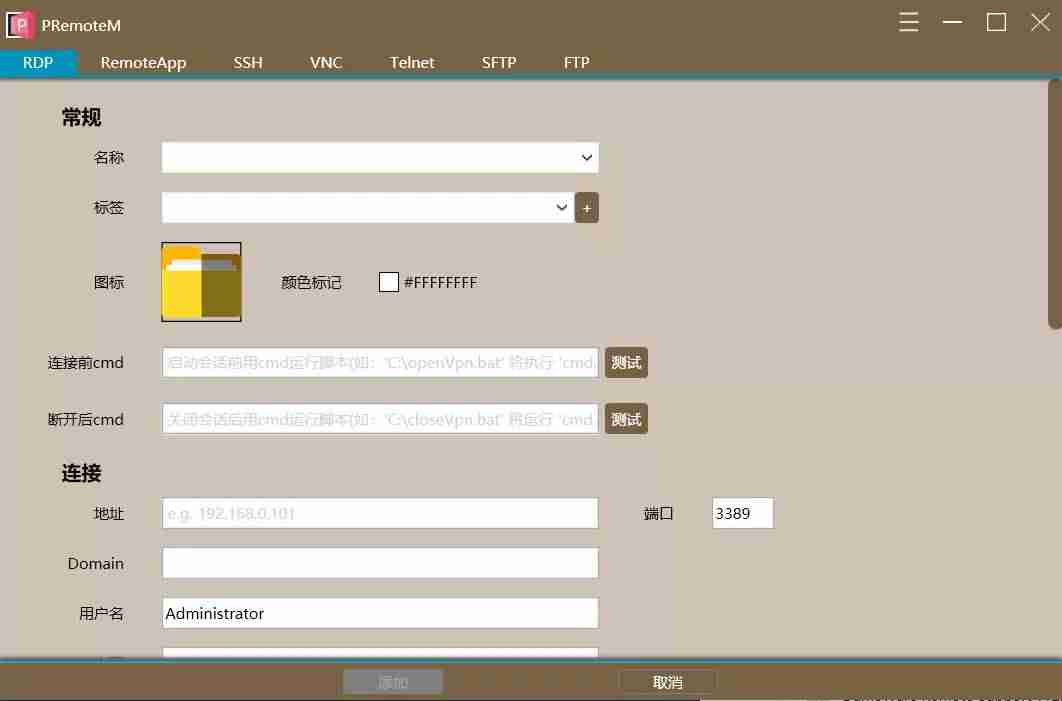Click the 取消 cancel button

pyautogui.click(x=667, y=682)
